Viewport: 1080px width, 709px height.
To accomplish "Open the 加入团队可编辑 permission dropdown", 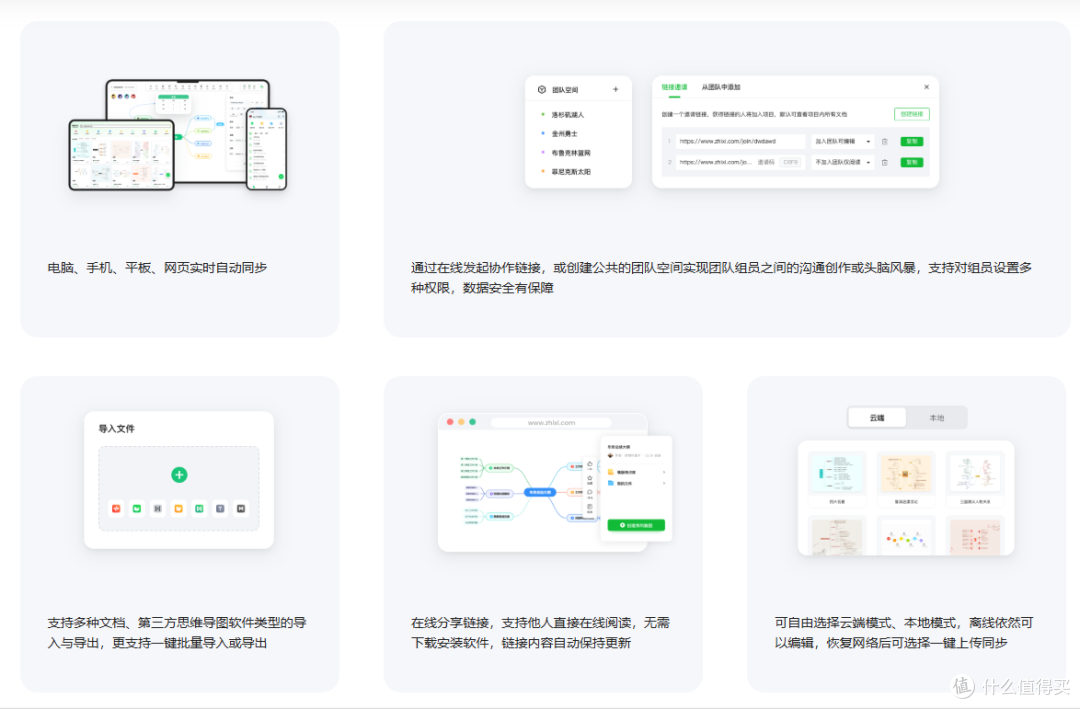I will coord(842,141).
